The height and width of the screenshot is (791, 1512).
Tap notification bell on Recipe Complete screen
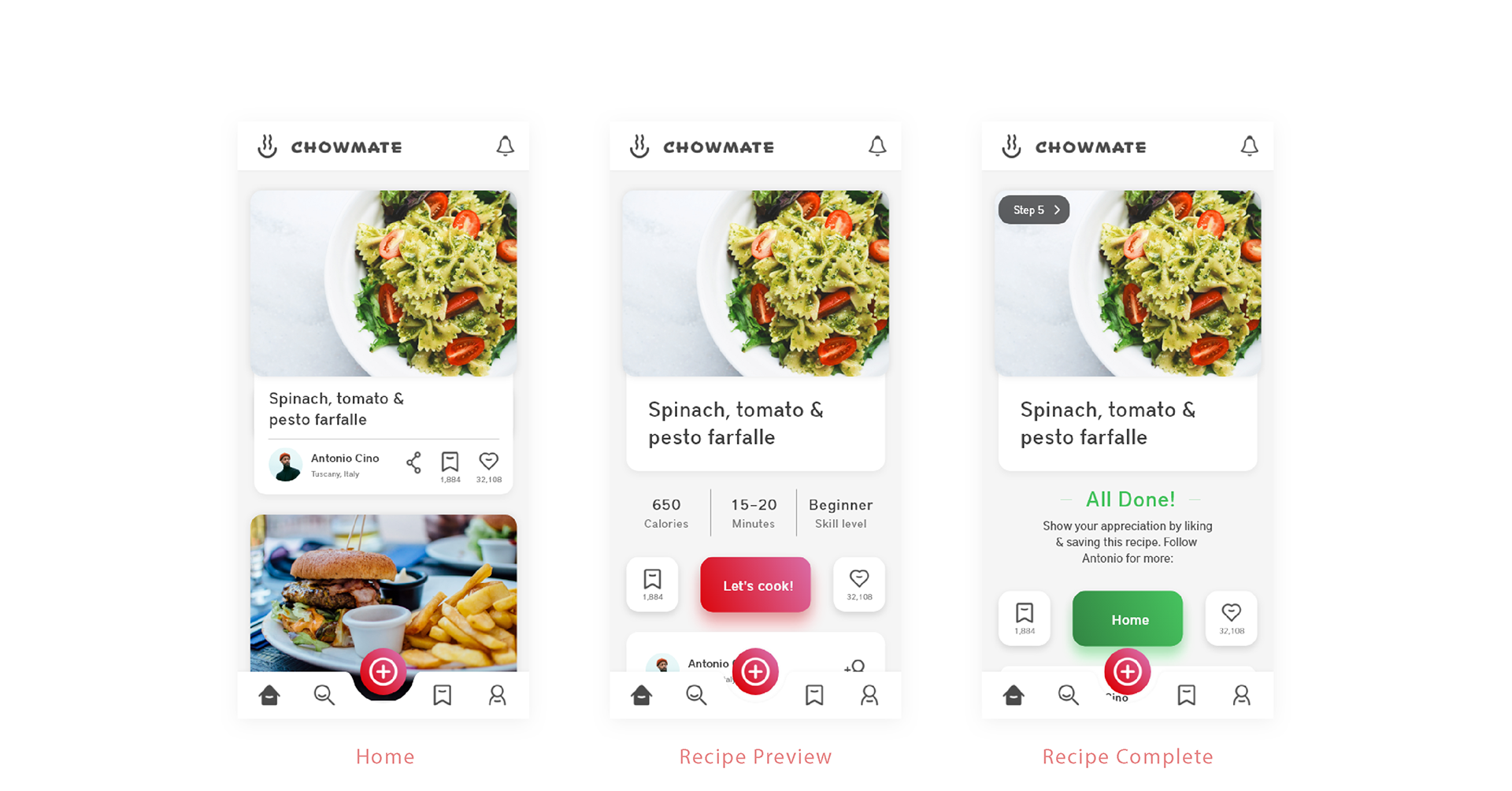tap(1249, 146)
